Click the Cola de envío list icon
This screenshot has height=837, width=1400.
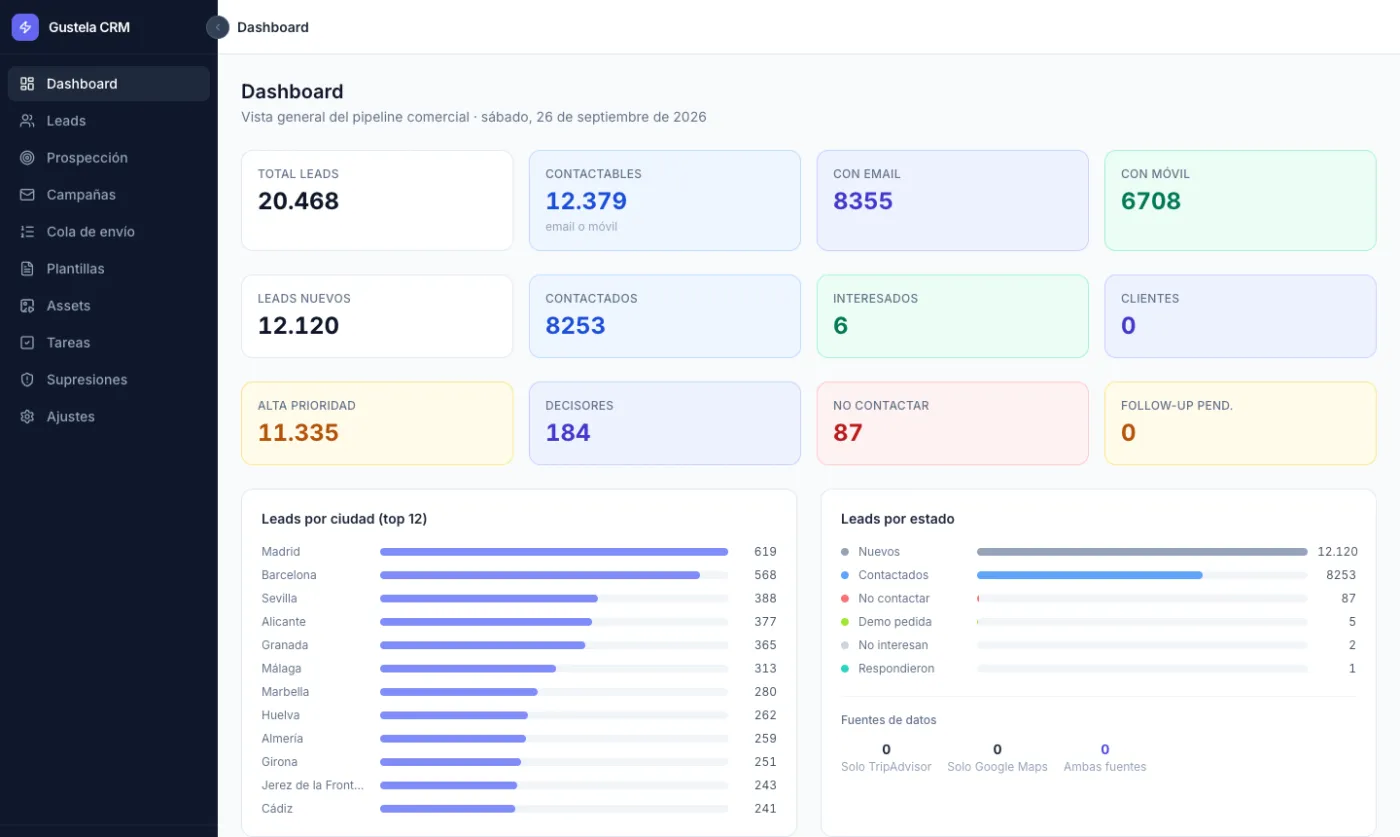[x=27, y=232]
